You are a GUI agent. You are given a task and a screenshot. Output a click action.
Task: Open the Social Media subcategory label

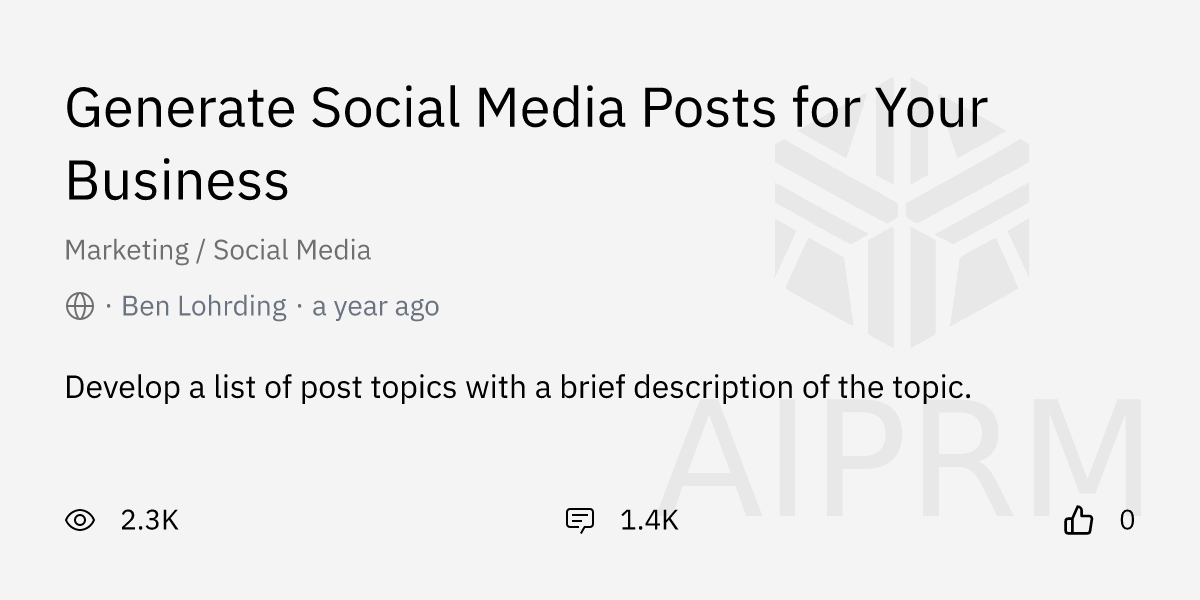(x=292, y=250)
